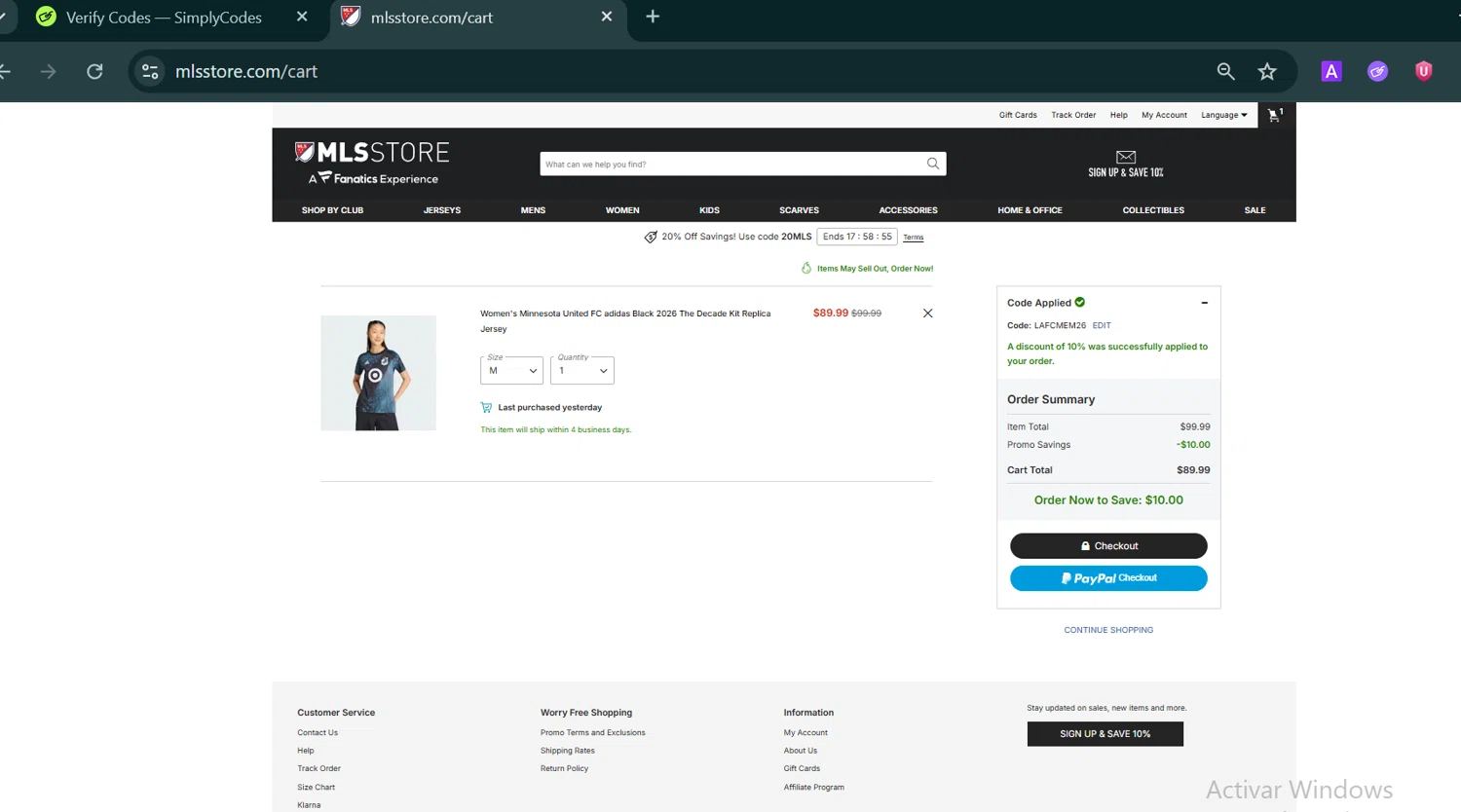Image resolution: width=1461 pixels, height=812 pixels.
Task: Click Return Policy footer link
Action: tap(564, 768)
